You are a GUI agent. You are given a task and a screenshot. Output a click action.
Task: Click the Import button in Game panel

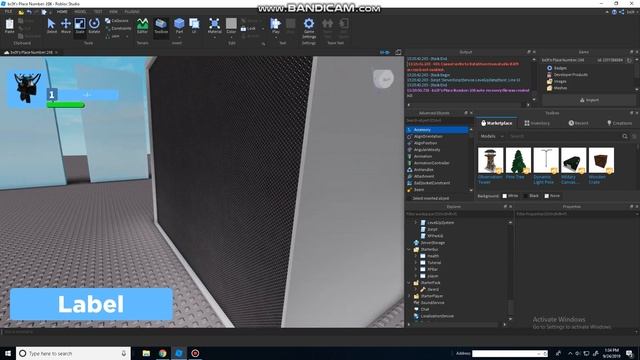589,100
